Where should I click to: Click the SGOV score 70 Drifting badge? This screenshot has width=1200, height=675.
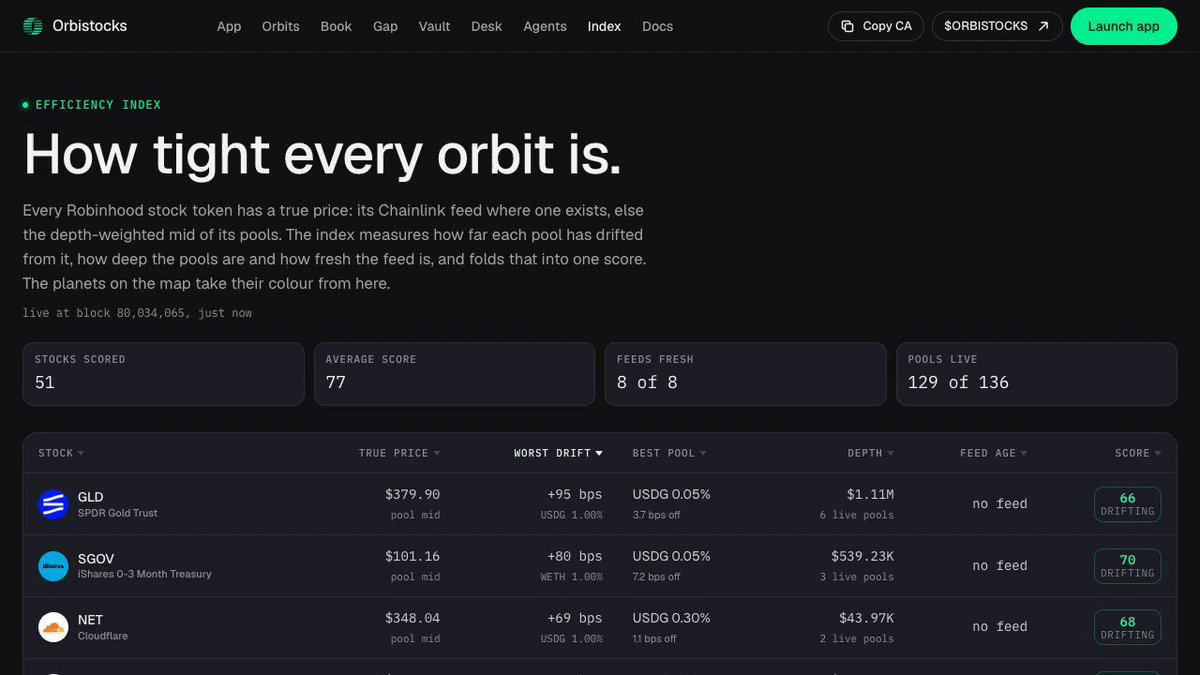1127,566
